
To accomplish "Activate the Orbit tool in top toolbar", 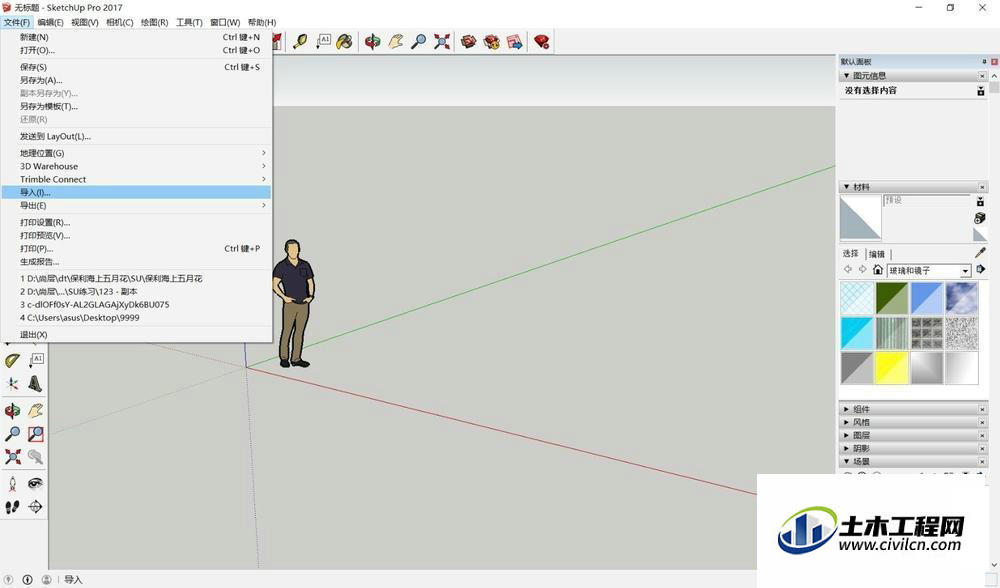I will (x=372, y=42).
